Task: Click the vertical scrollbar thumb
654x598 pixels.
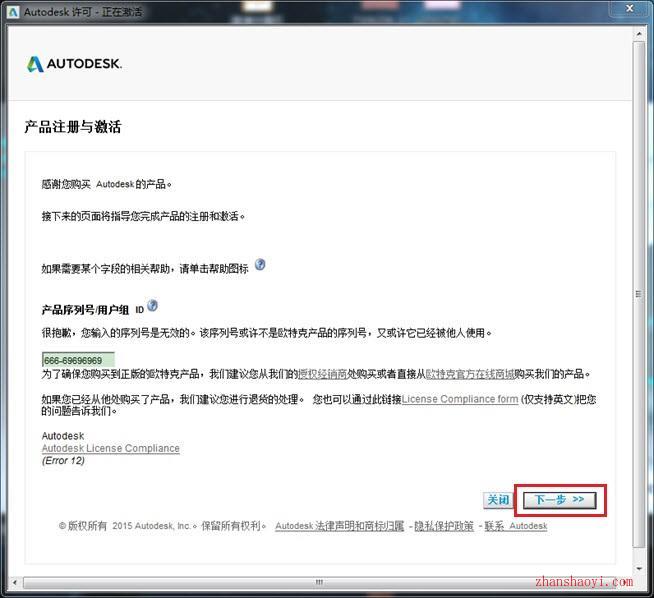Action: click(x=639, y=294)
